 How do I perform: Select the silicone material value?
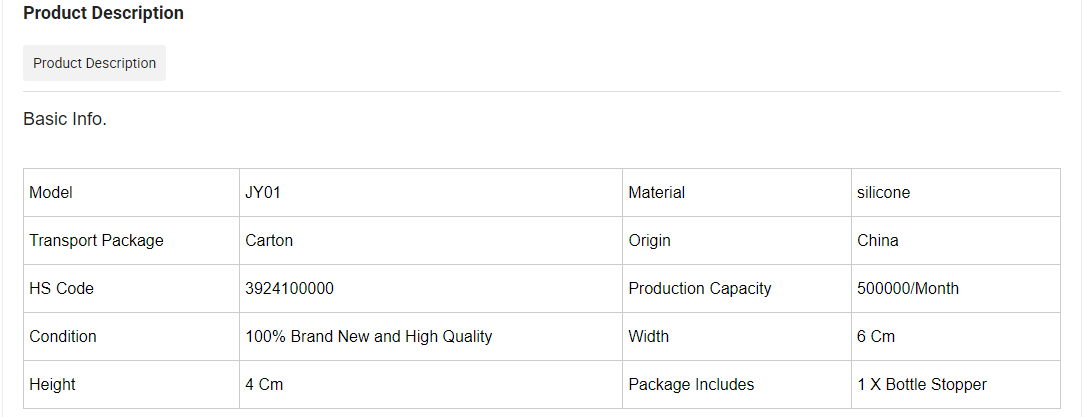[x=884, y=192]
